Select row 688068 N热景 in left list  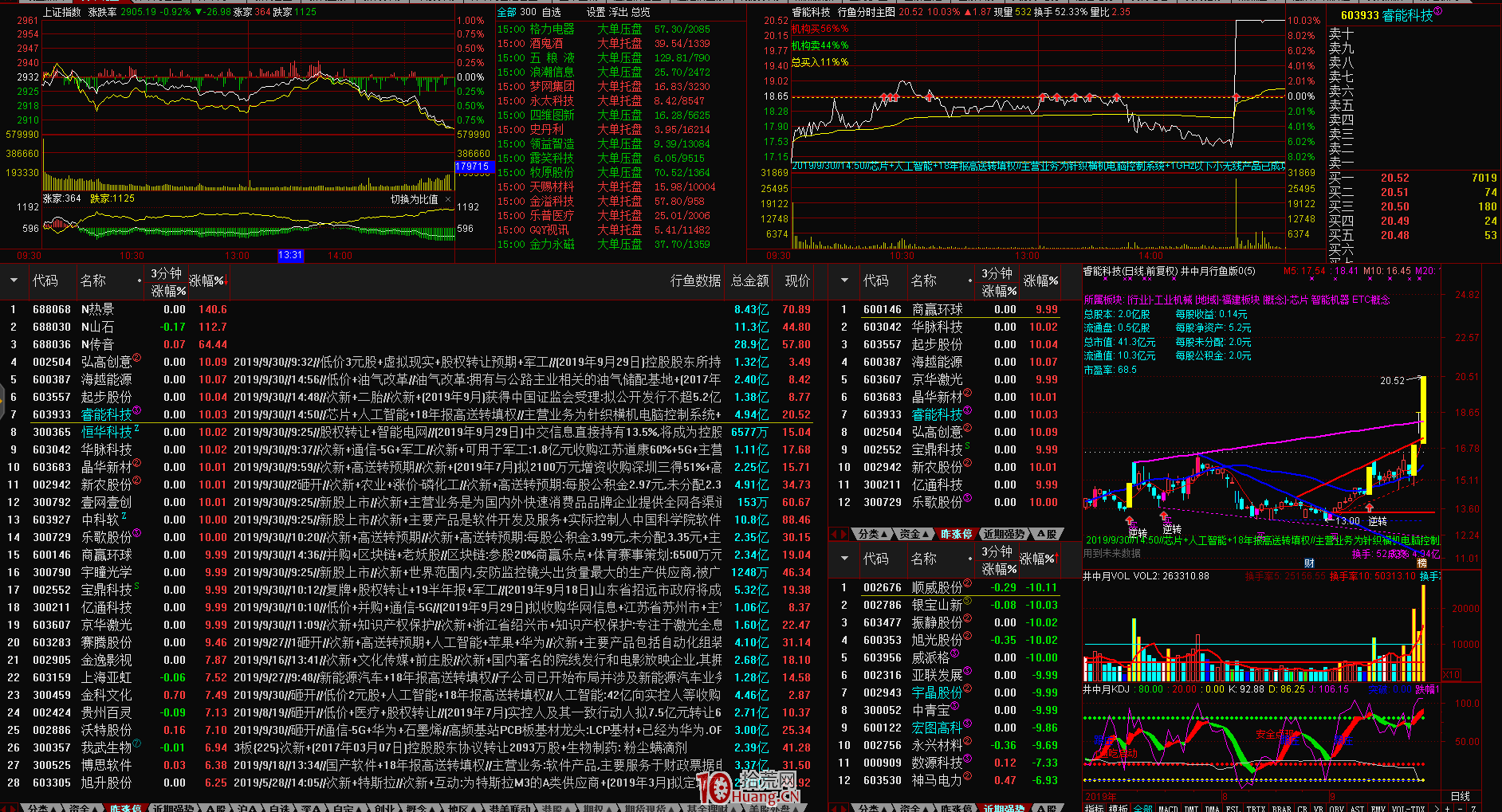pyautogui.click(x=407, y=309)
